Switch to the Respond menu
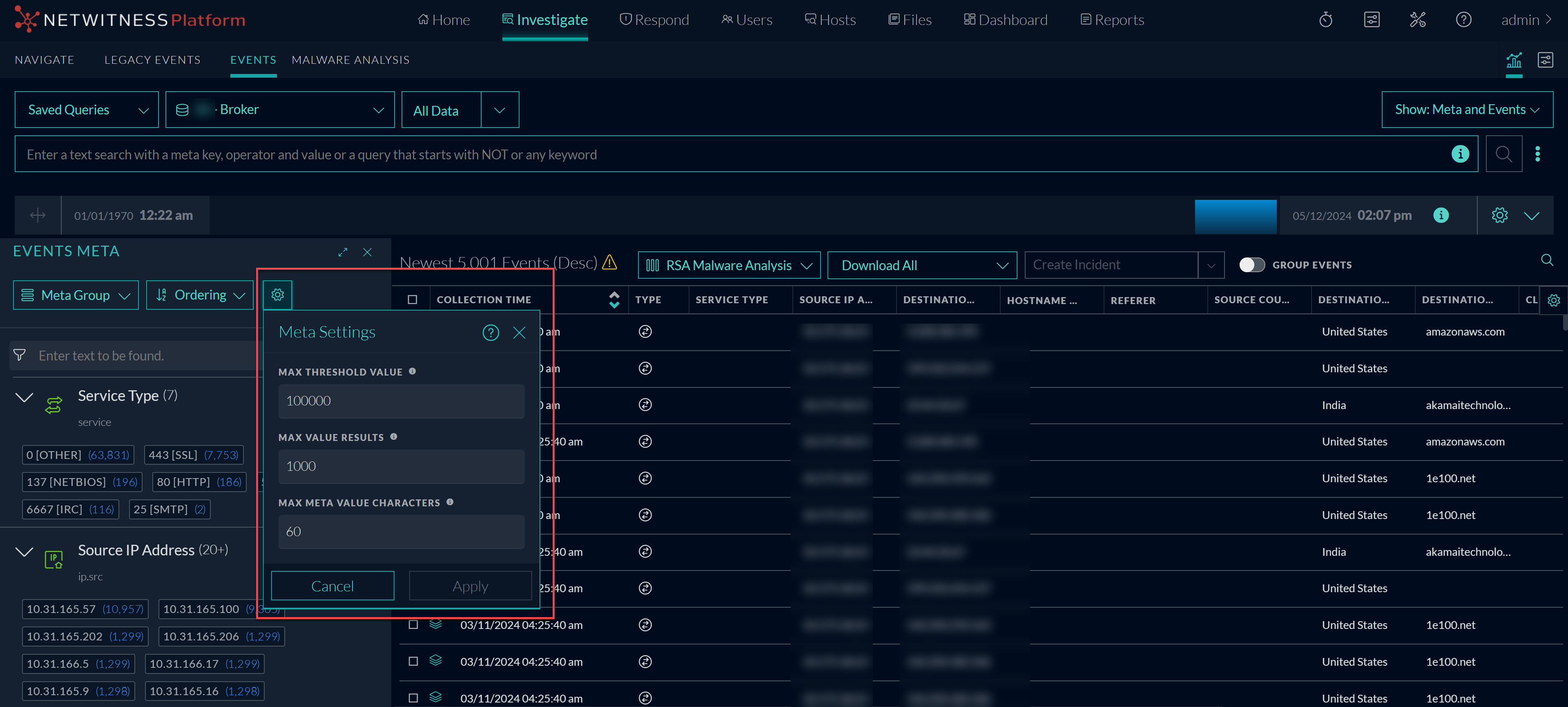 [654, 20]
